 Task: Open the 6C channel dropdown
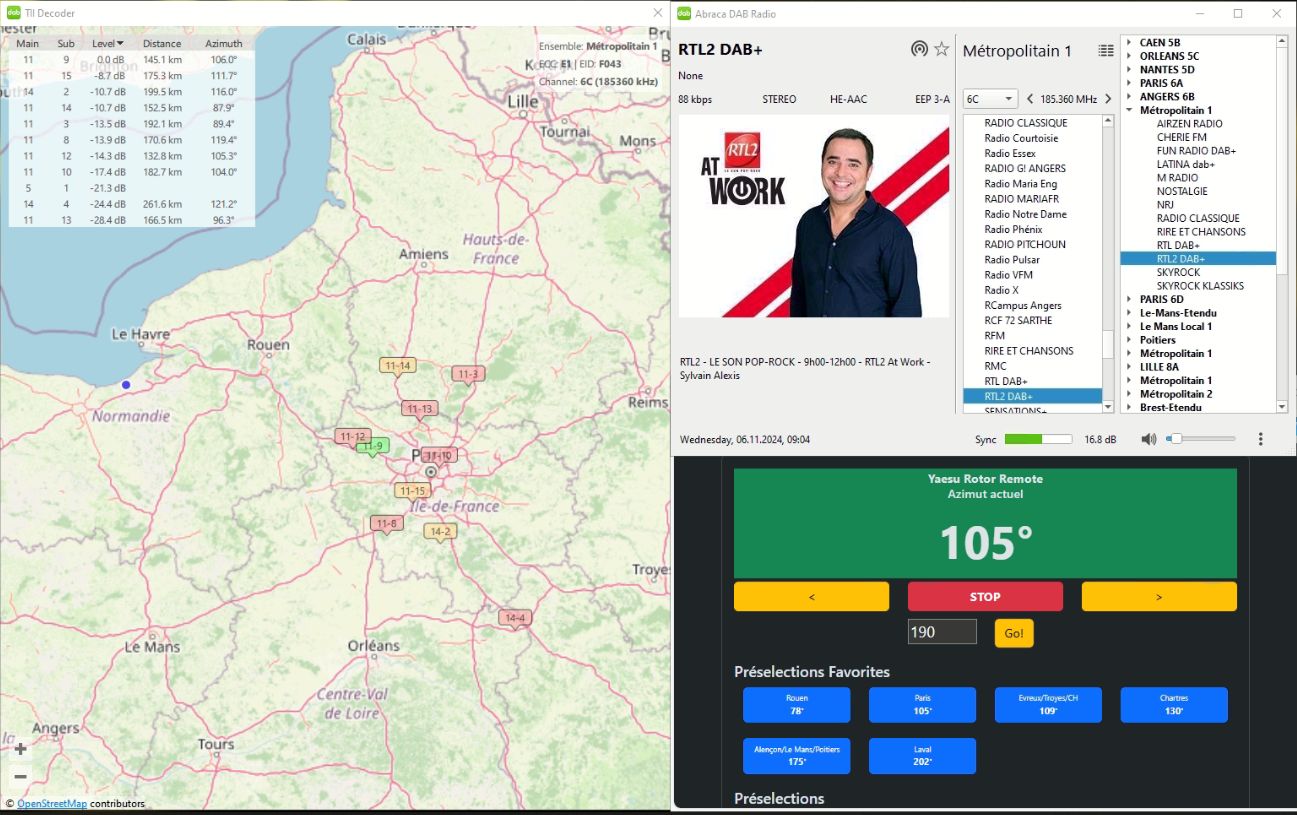click(x=990, y=99)
